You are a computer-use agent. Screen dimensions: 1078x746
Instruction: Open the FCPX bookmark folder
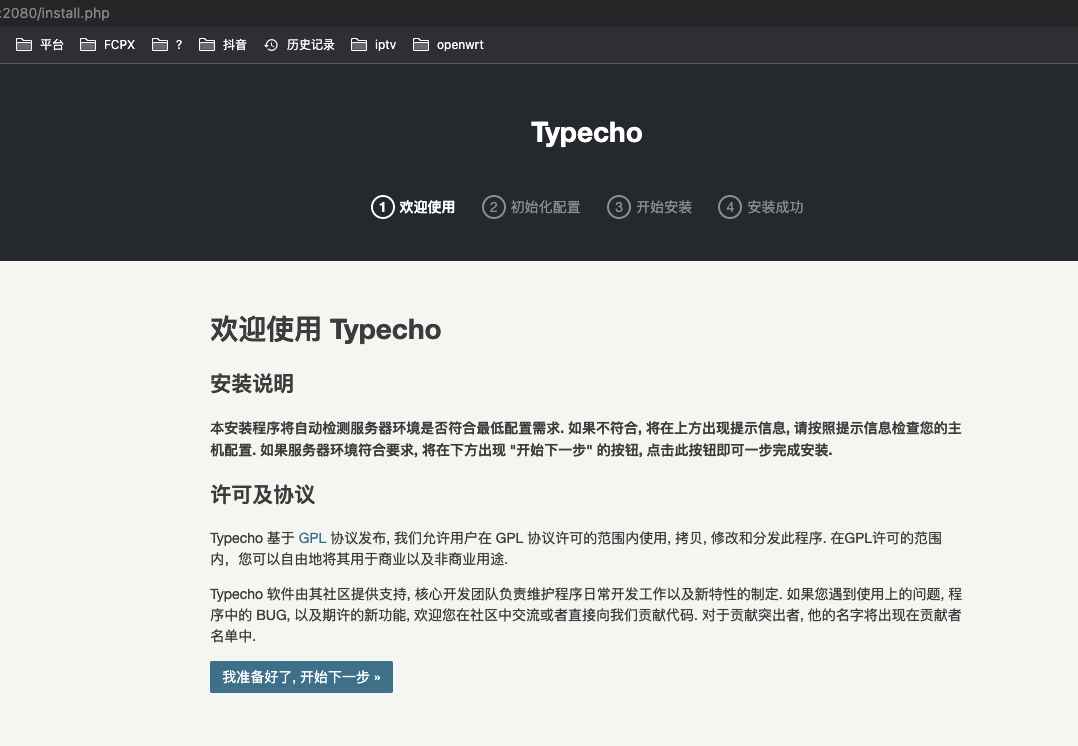pos(107,45)
